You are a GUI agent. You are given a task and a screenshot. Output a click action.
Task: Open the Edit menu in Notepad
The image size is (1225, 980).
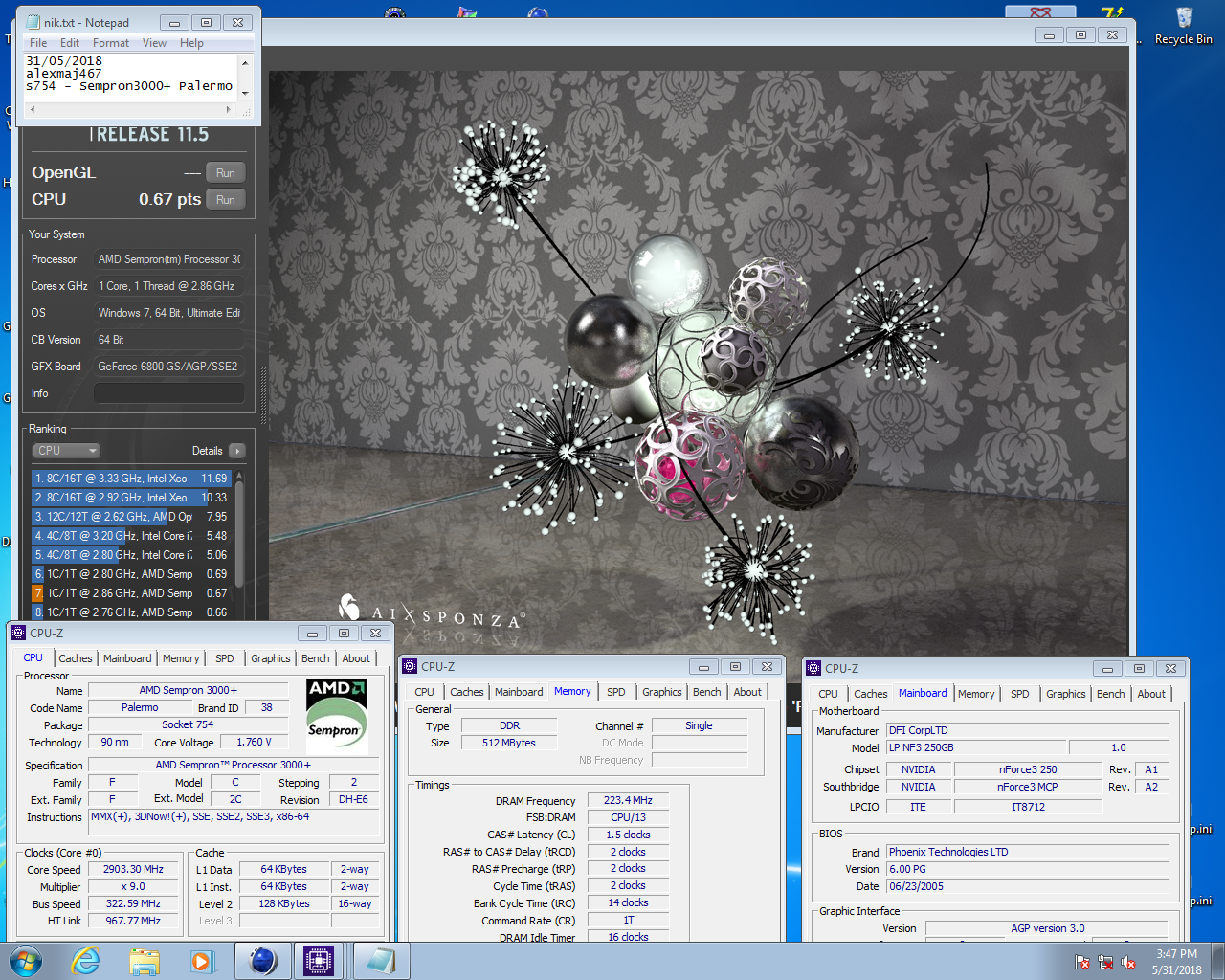pos(70,43)
